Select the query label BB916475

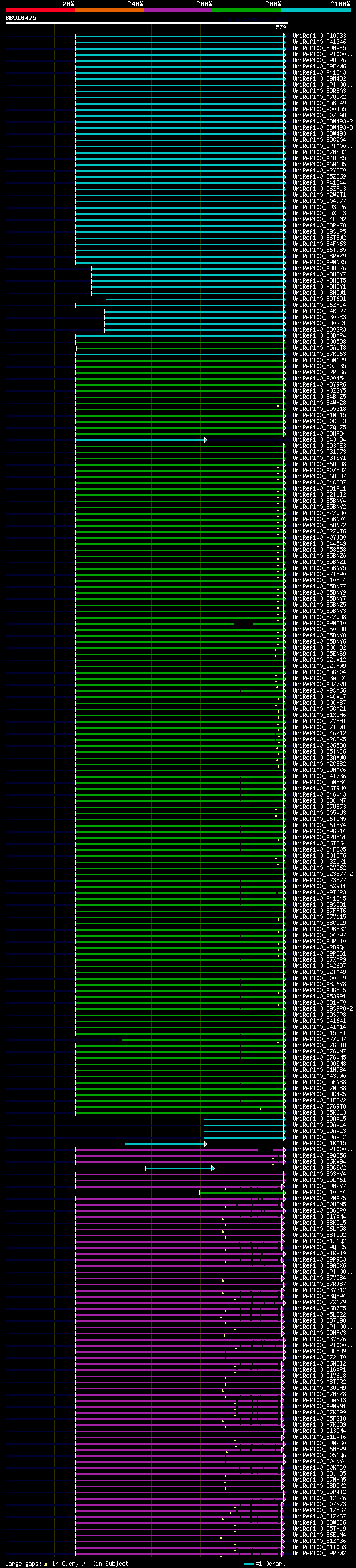(x=21, y=18)
